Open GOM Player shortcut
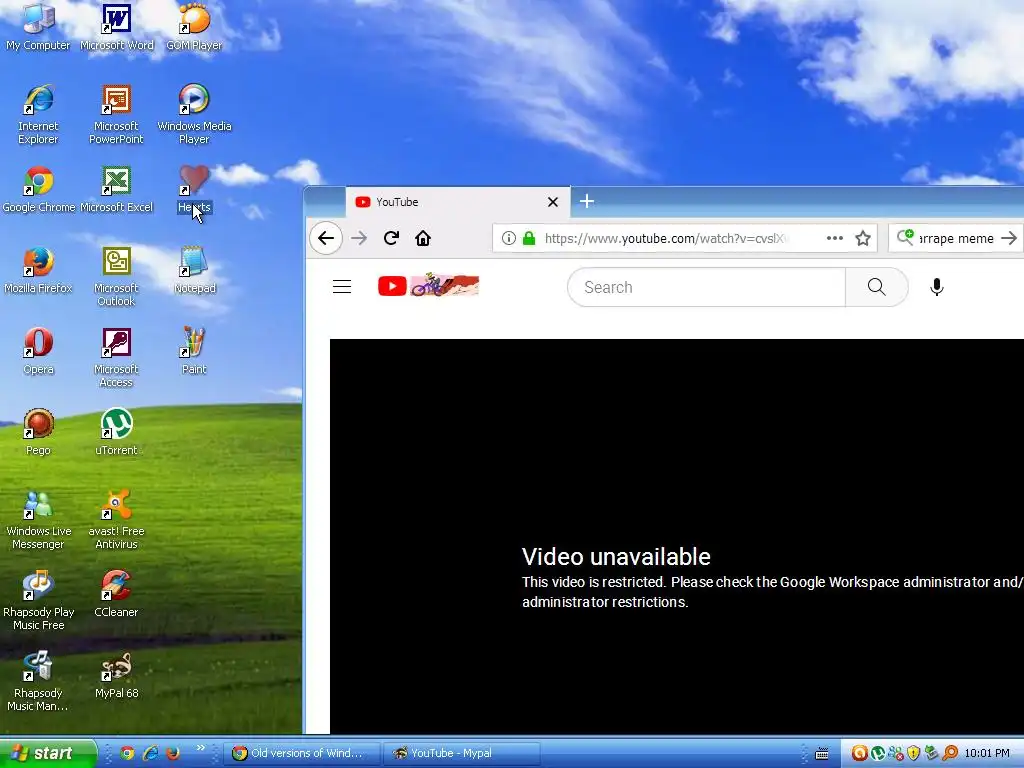 click(194, 26)
